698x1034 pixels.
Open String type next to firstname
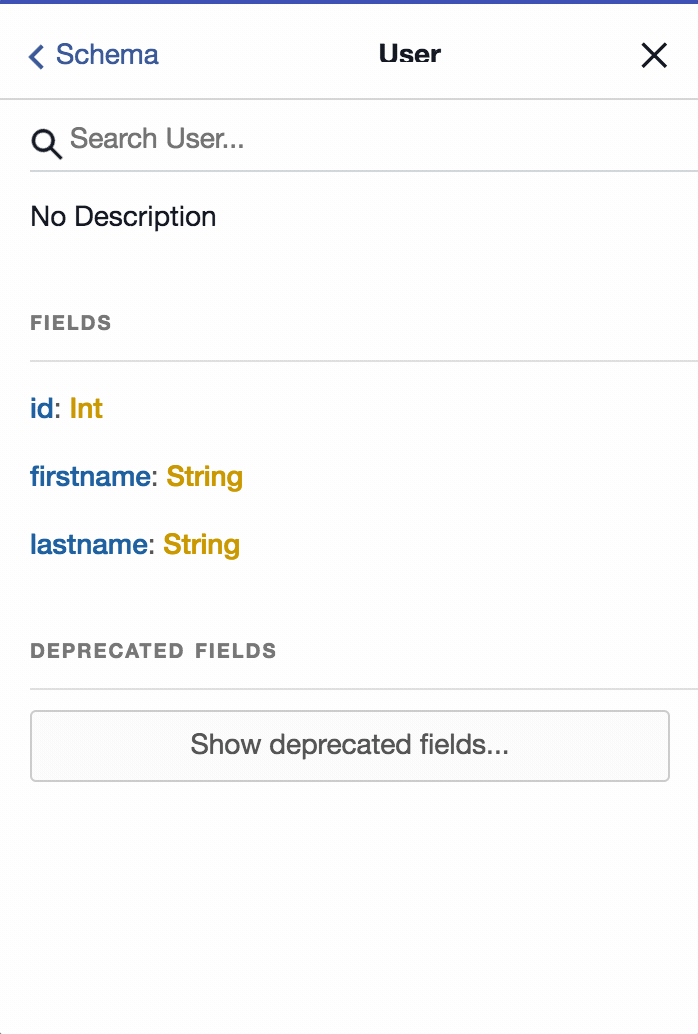pos(204,476)
